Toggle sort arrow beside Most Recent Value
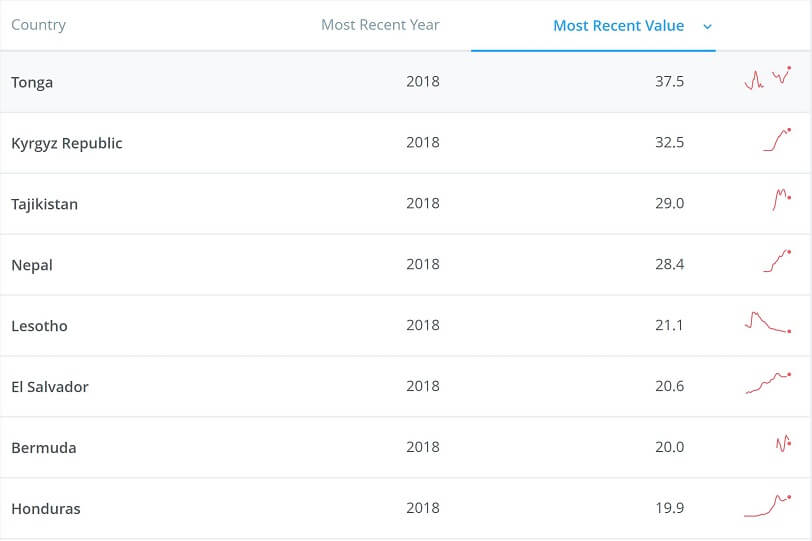The width and height of the screenshot is (812, 541). pos(708,27)
